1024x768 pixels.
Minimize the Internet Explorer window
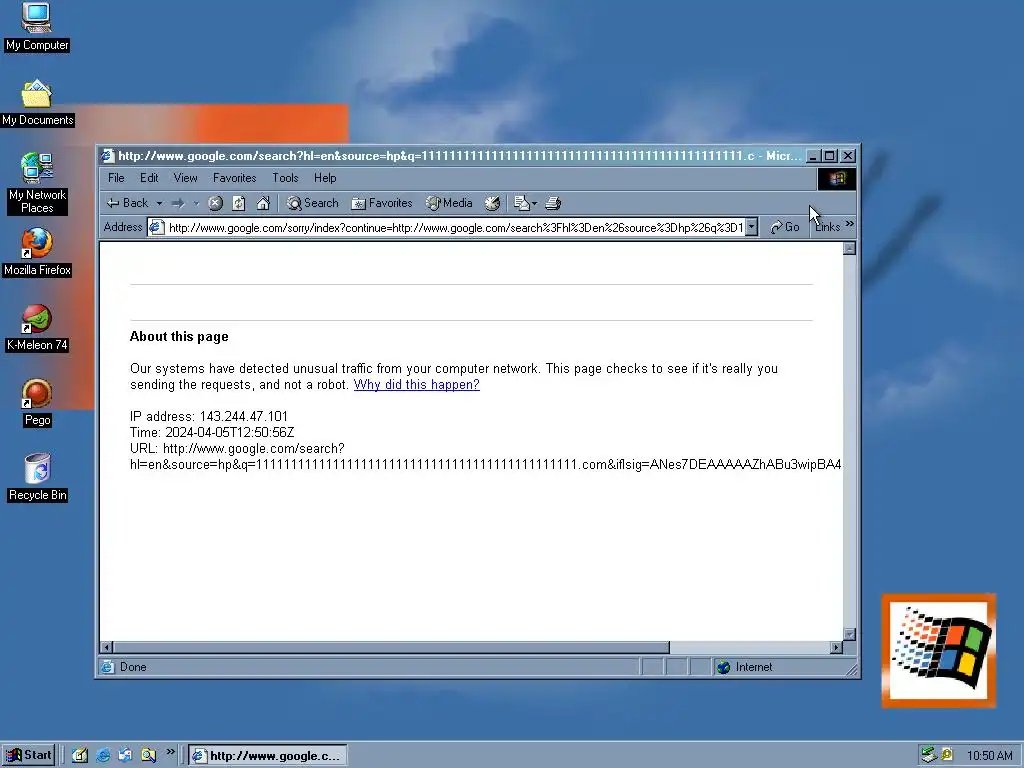pos(813,156)
